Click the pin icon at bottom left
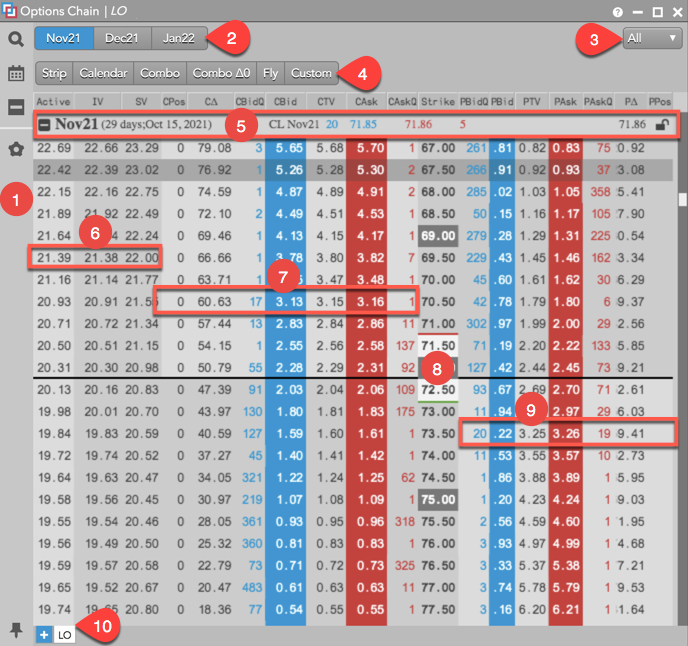The image size is (688, 646). click(16, 629)
